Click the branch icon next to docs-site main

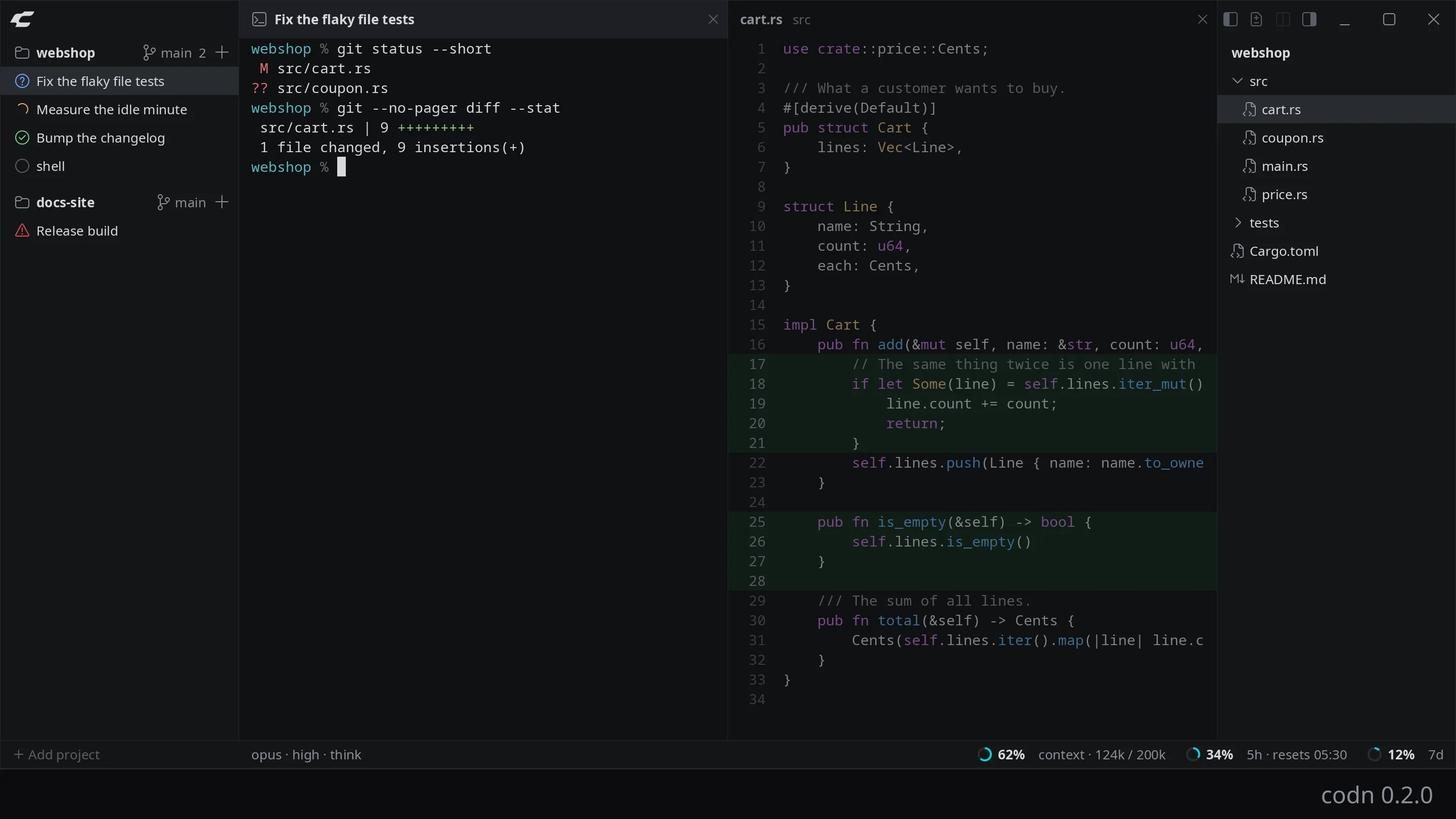(163, 202)
